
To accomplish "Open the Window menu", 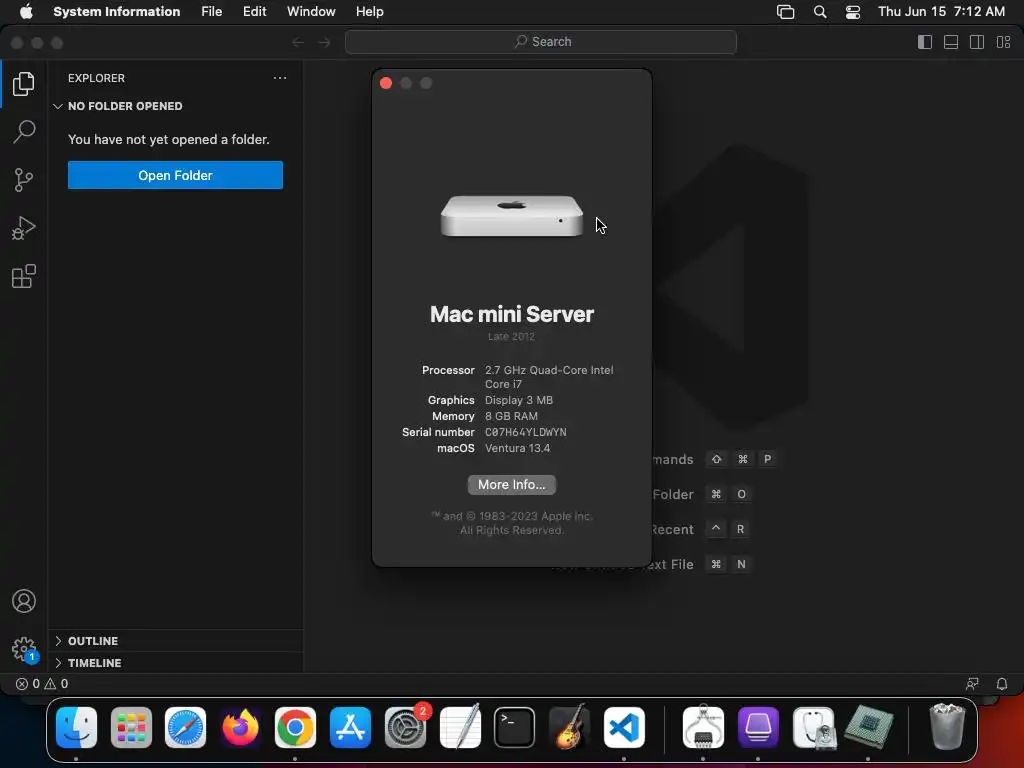I will [311, 12].
